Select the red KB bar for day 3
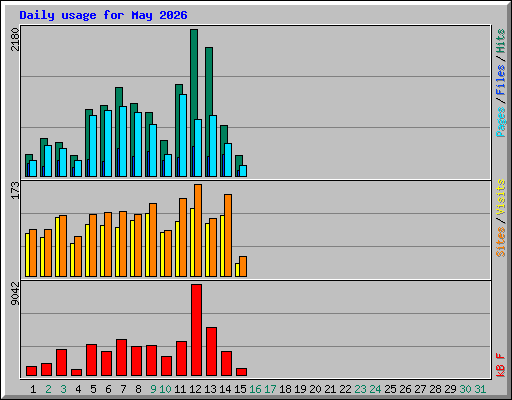The image size is (512, 400). click(x=61, y=363)
